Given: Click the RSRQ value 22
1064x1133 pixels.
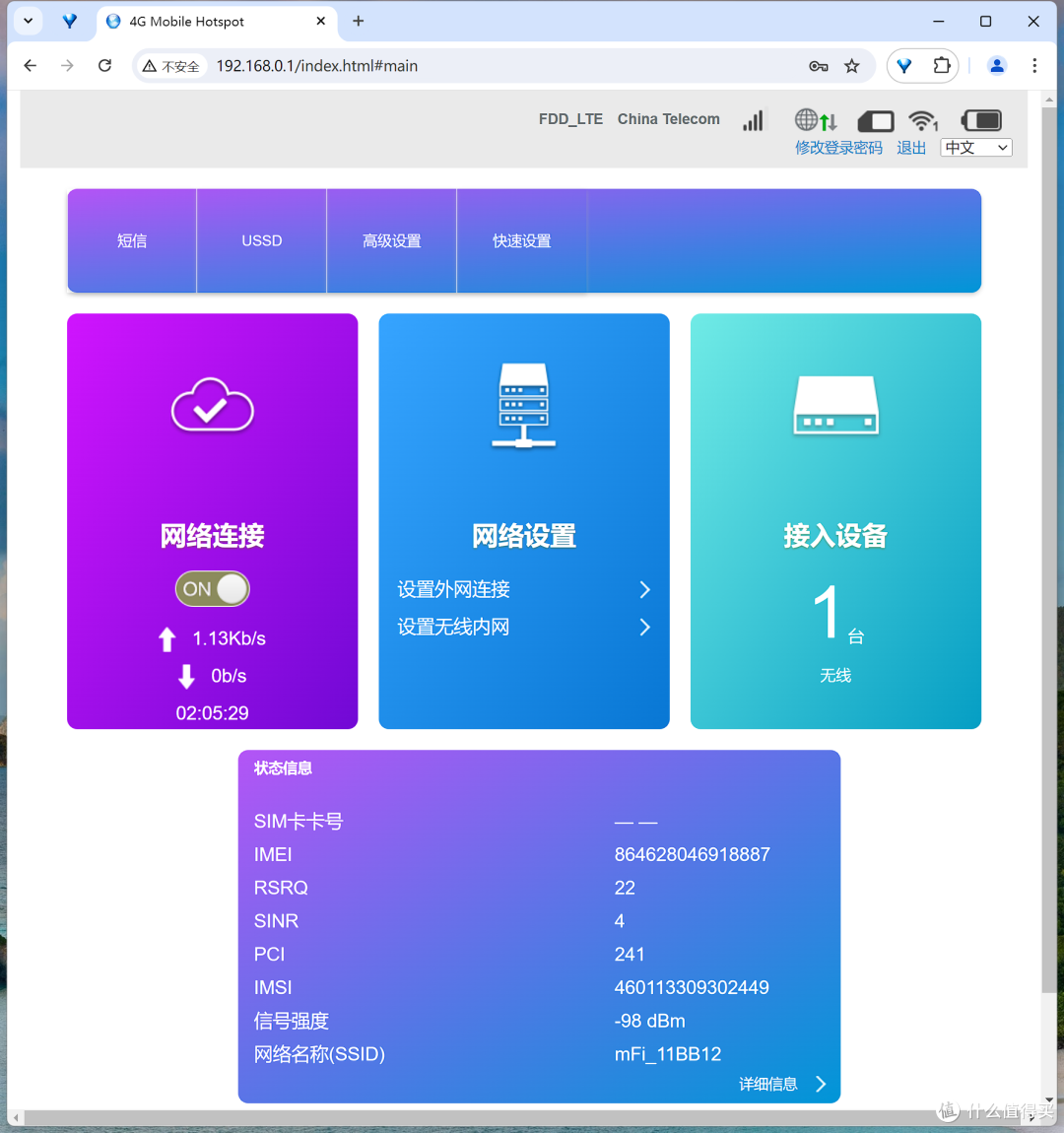Looking at the screenshot, I should point(625,888).
